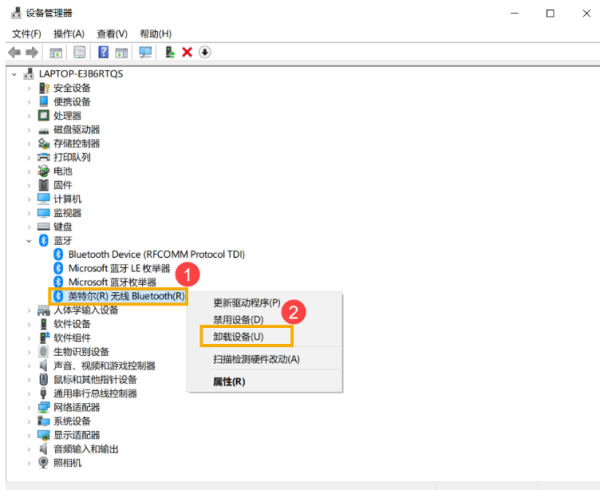Expand the 安全设备 category

29,88
